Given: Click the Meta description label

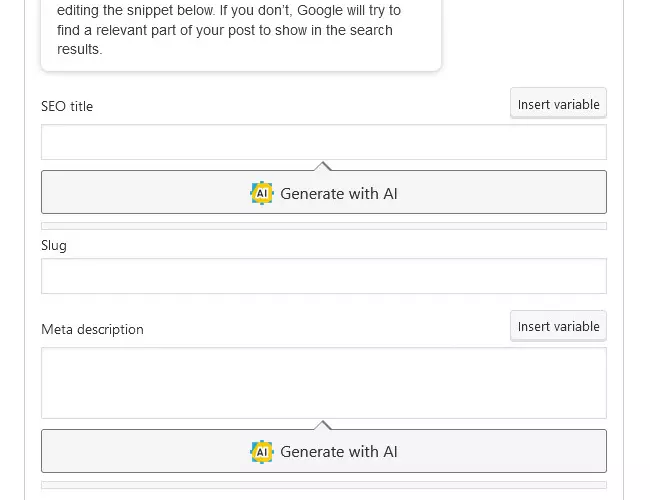Looking at the screenshot, I should pyautogui.click(x=92, y=329).
